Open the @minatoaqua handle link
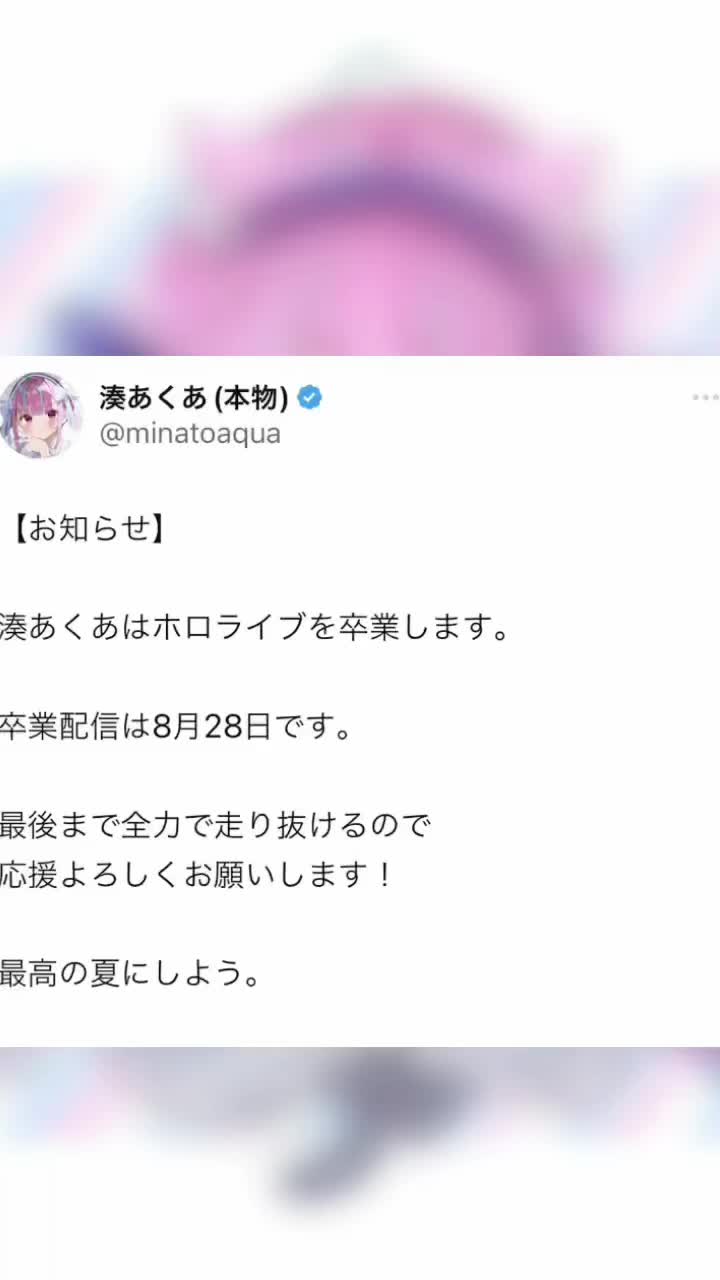 [190, 434]
